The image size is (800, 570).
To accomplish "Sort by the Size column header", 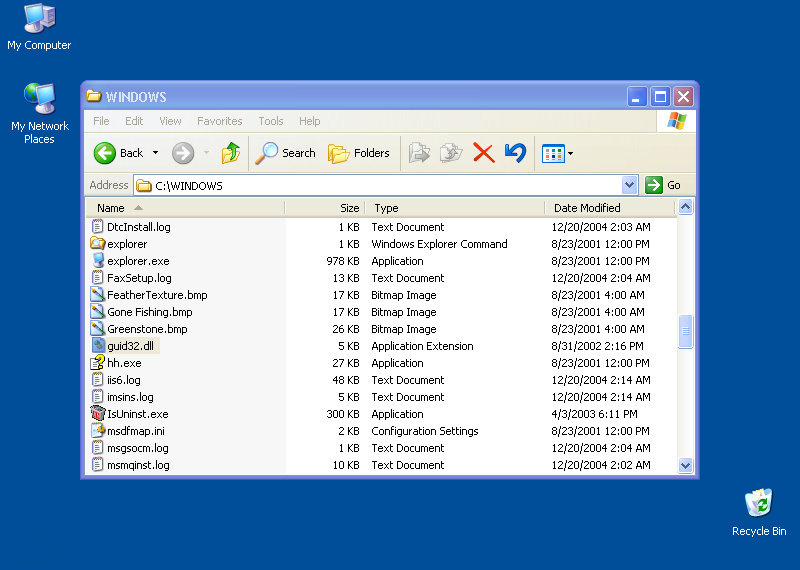I will pyautogui.click(x=325, y=208).
